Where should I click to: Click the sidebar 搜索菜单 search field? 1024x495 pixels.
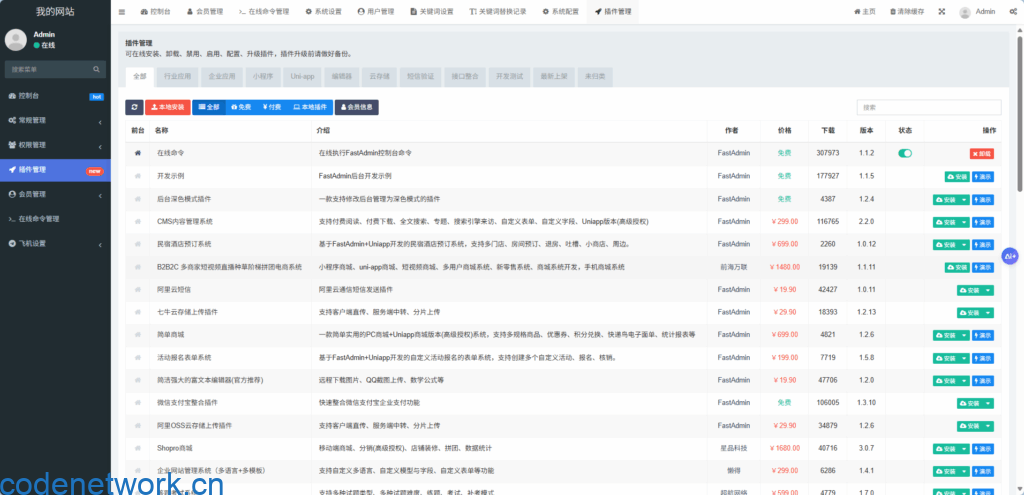coord(47,69)
